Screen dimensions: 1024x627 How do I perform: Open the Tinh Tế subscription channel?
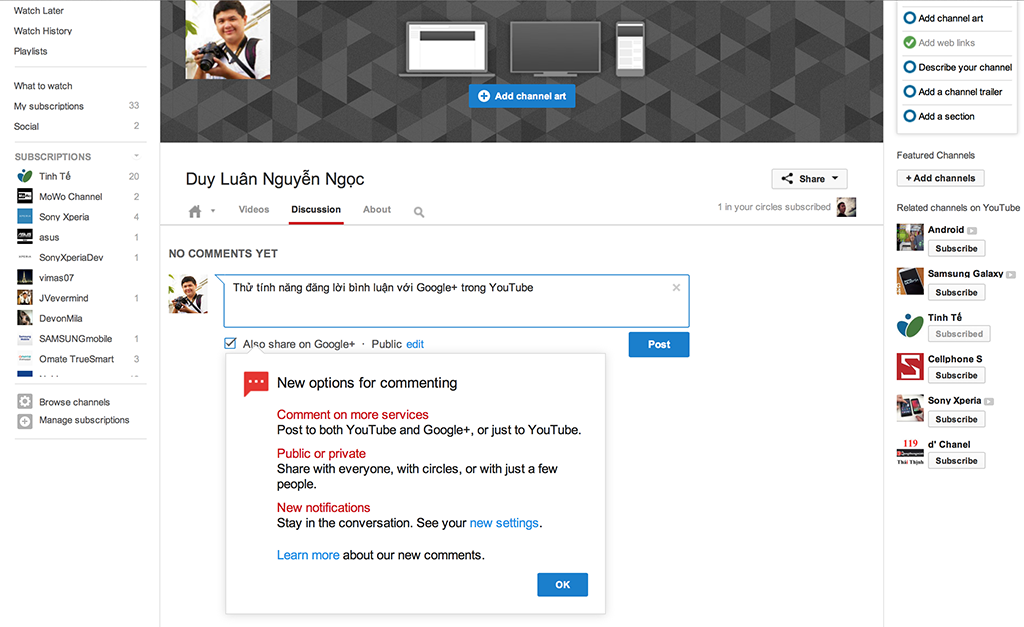coord(55,176)
